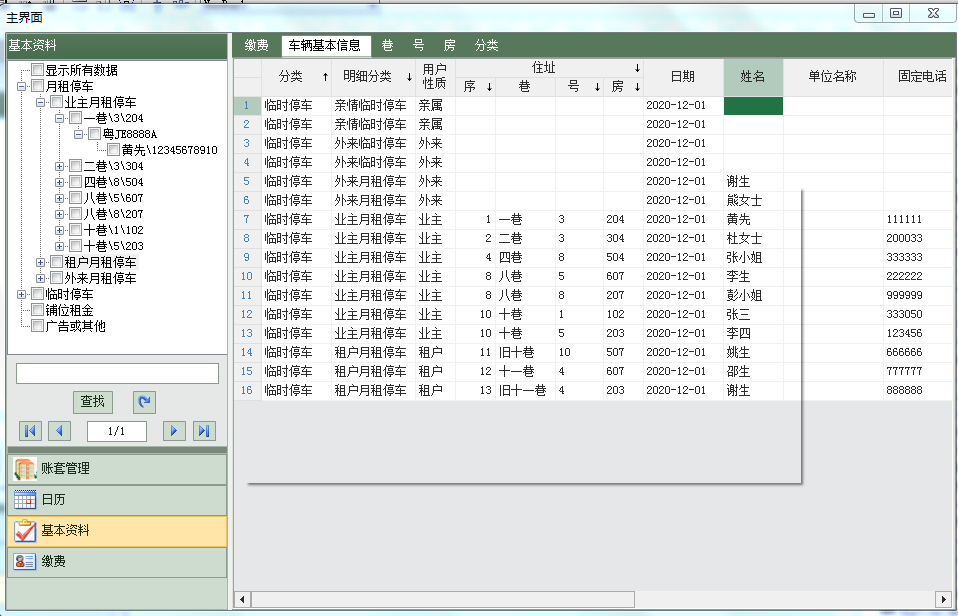The image size is (958, 616).
Task: Select the 车辆基本信息 tab
Action: pyautogui.click(x=324, y=45)
